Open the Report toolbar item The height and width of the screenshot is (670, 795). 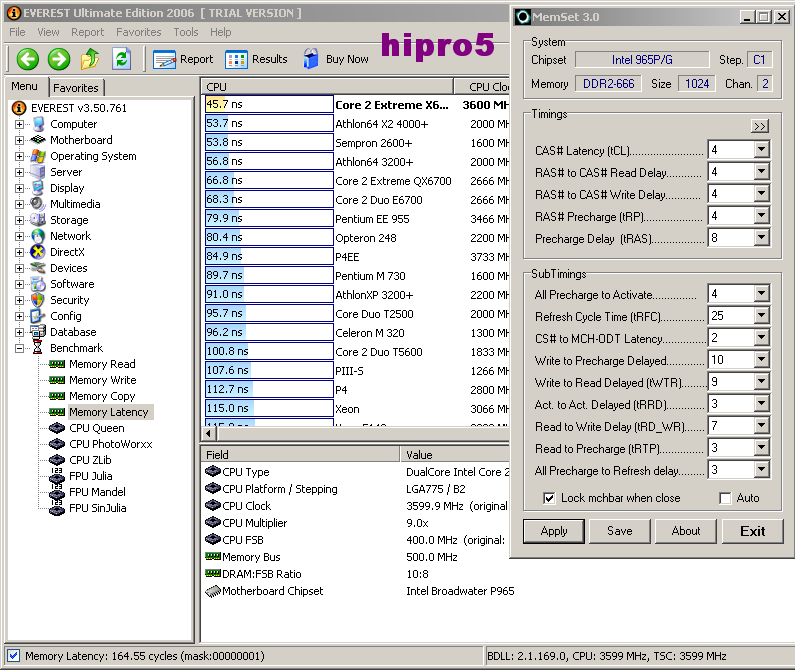click(x=183, y=59)
